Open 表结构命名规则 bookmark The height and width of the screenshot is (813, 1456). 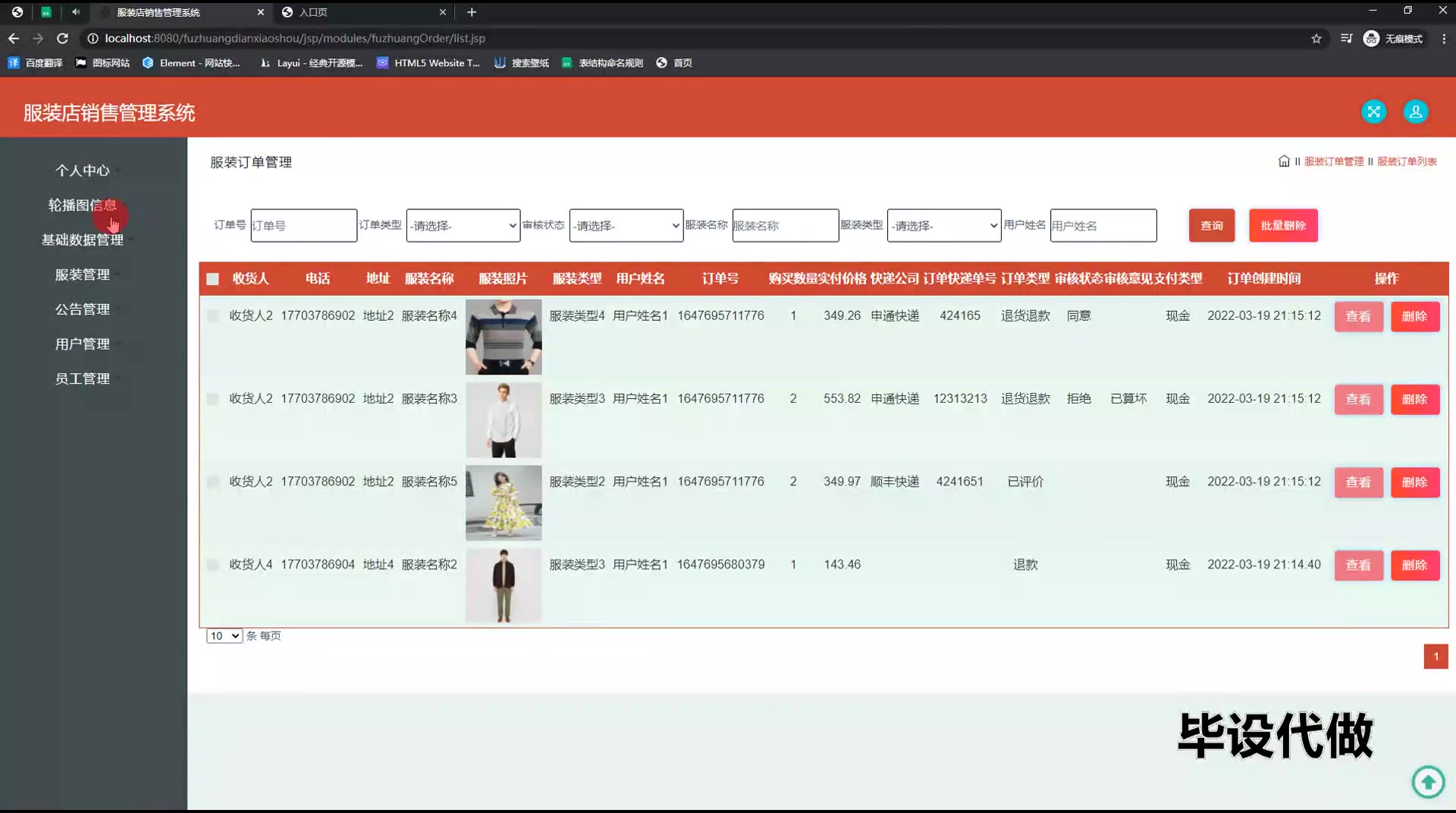coord(602,63)
